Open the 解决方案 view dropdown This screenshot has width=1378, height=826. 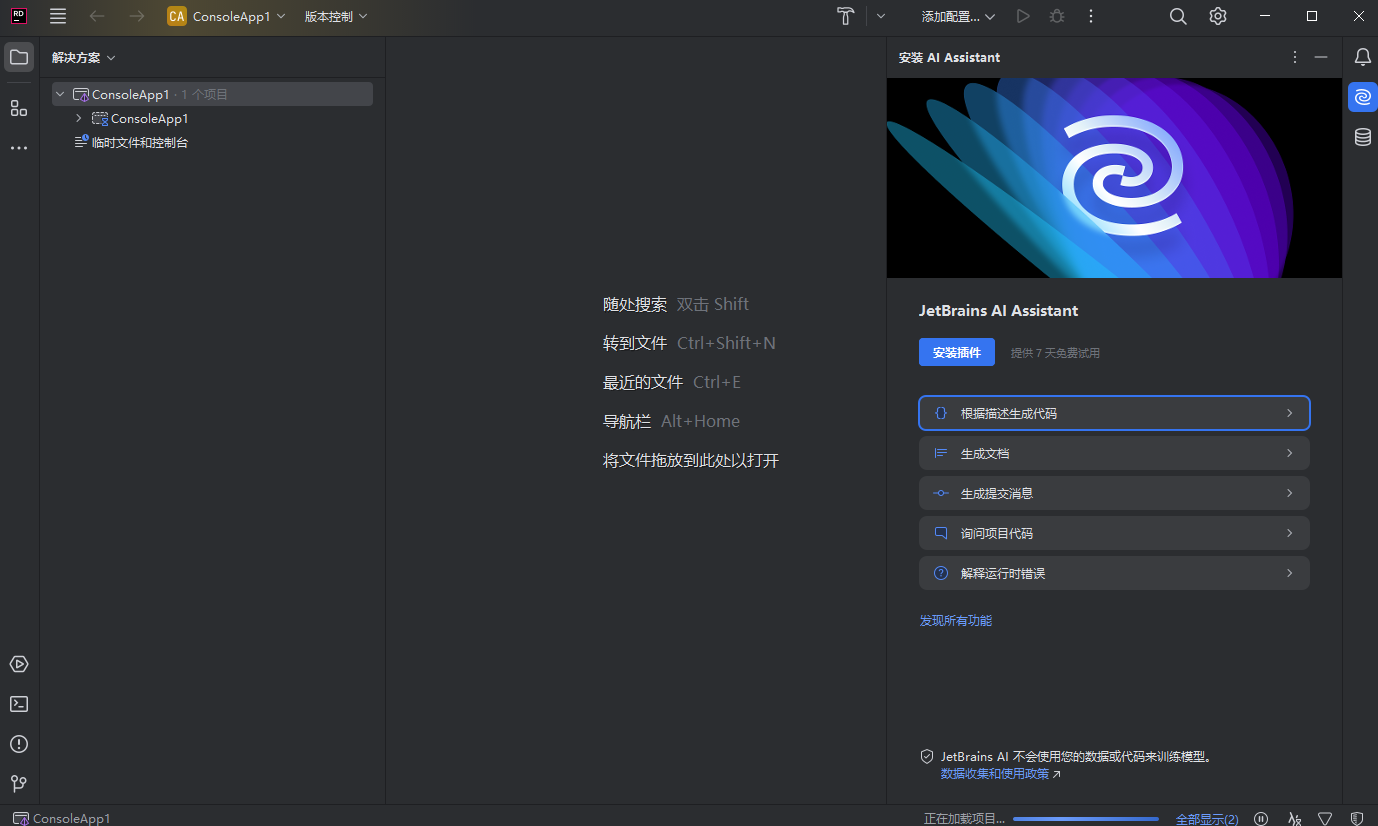click(x=84, y=58)
